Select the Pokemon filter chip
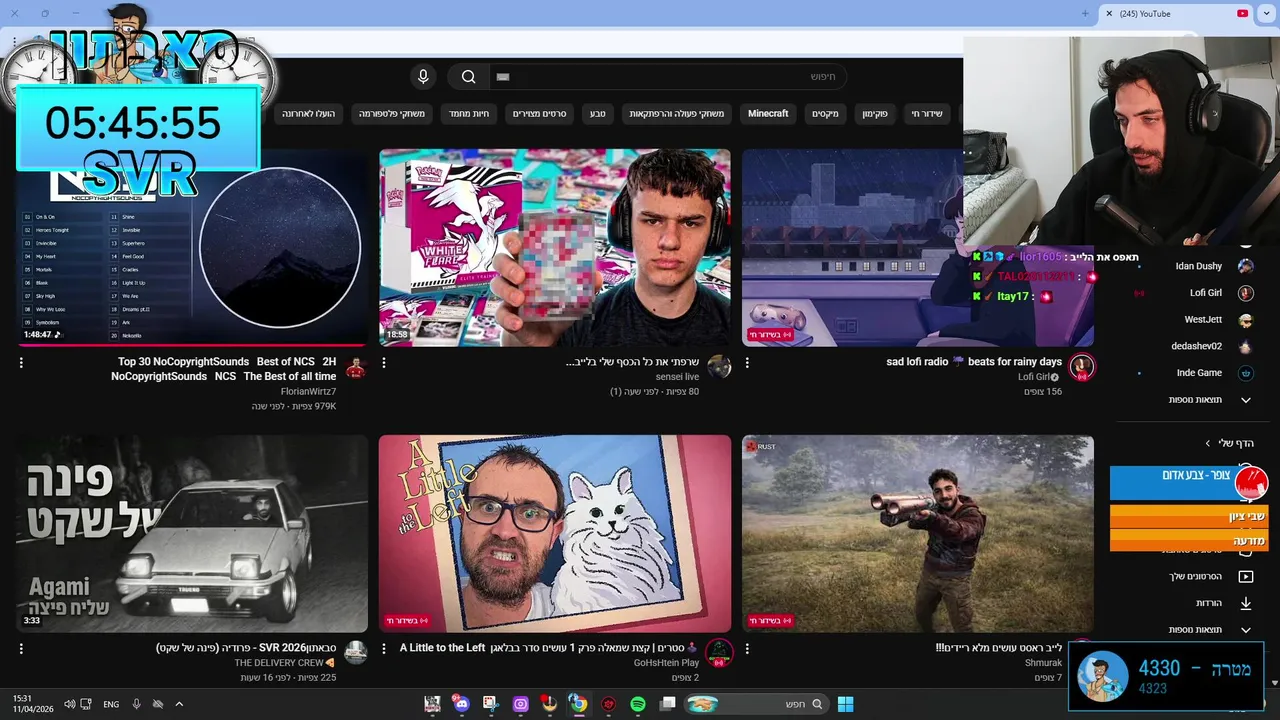Screen dimensions: 1280x720 click(x=875, y=114)
